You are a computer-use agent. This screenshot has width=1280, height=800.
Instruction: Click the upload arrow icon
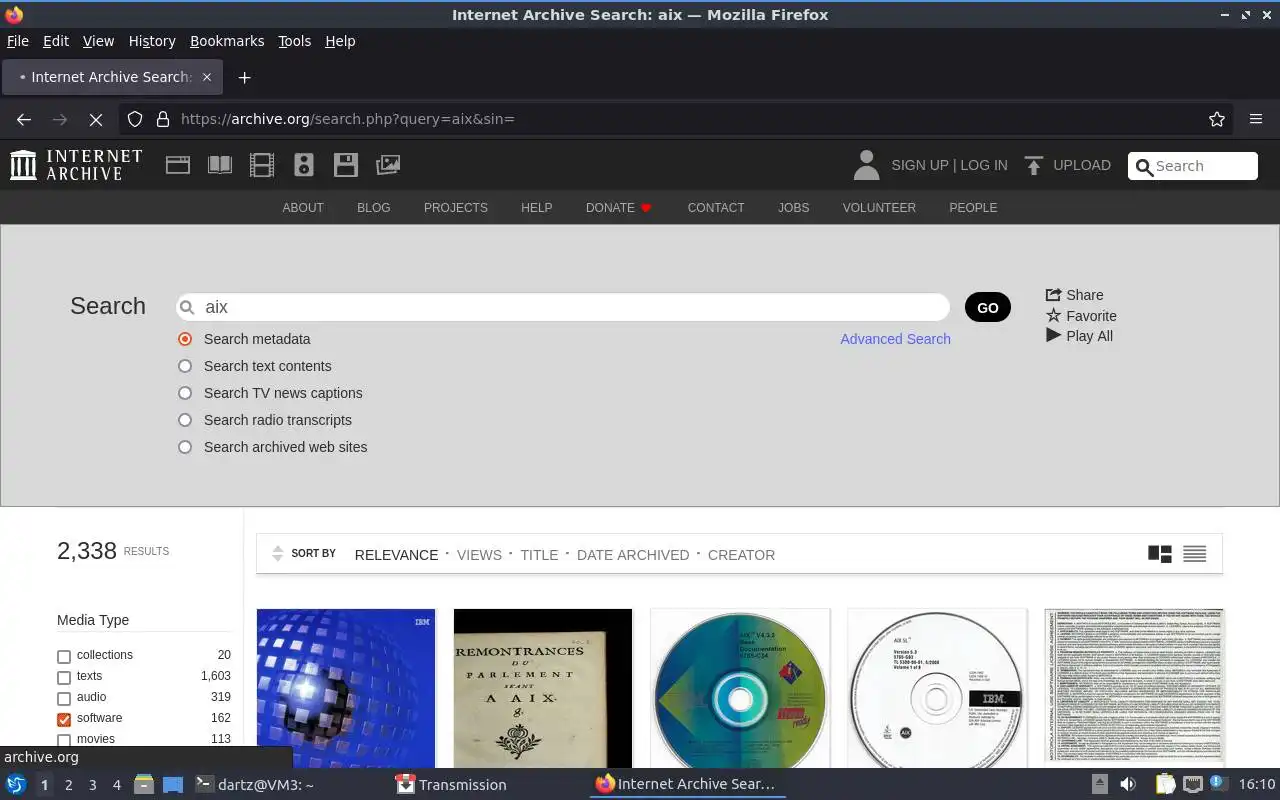(x=1034, y=165)
